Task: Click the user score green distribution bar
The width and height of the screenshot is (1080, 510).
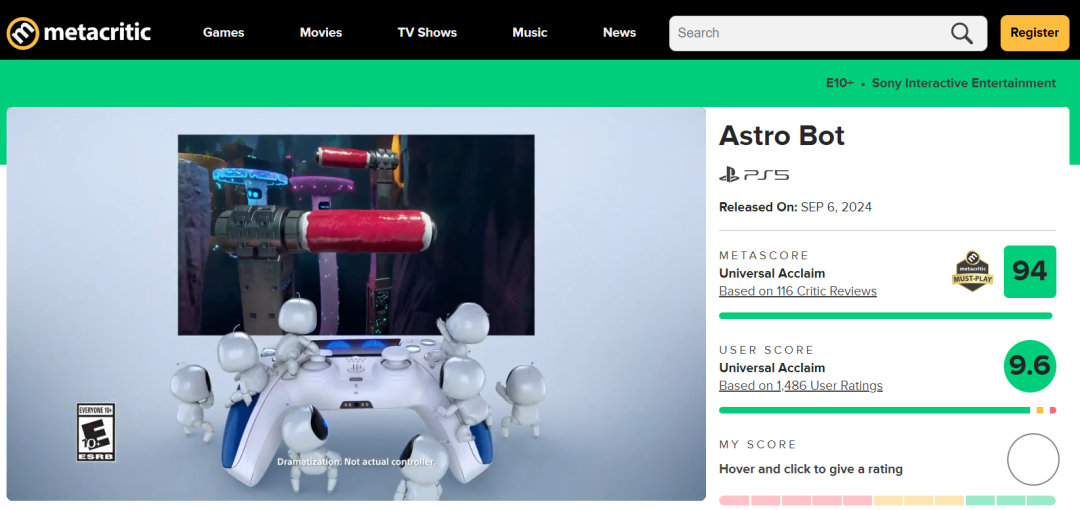Action: coord(874,410)
